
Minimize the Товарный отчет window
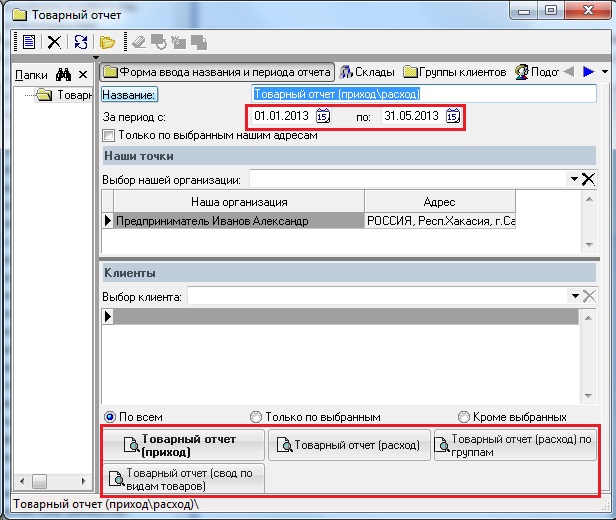tap(524, 11)
